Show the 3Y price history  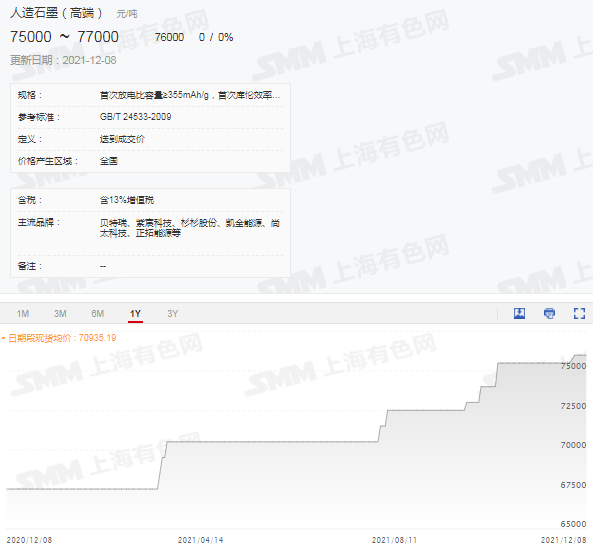(172, 314)
